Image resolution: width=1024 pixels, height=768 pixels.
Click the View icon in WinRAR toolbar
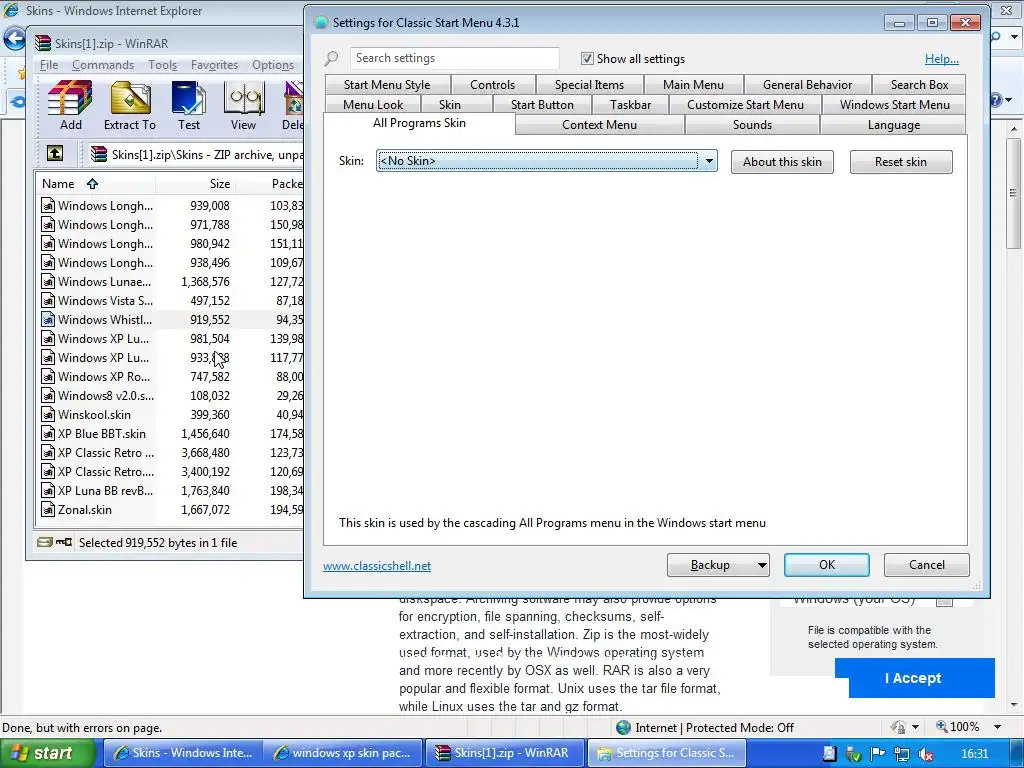(x=244, y=98)
